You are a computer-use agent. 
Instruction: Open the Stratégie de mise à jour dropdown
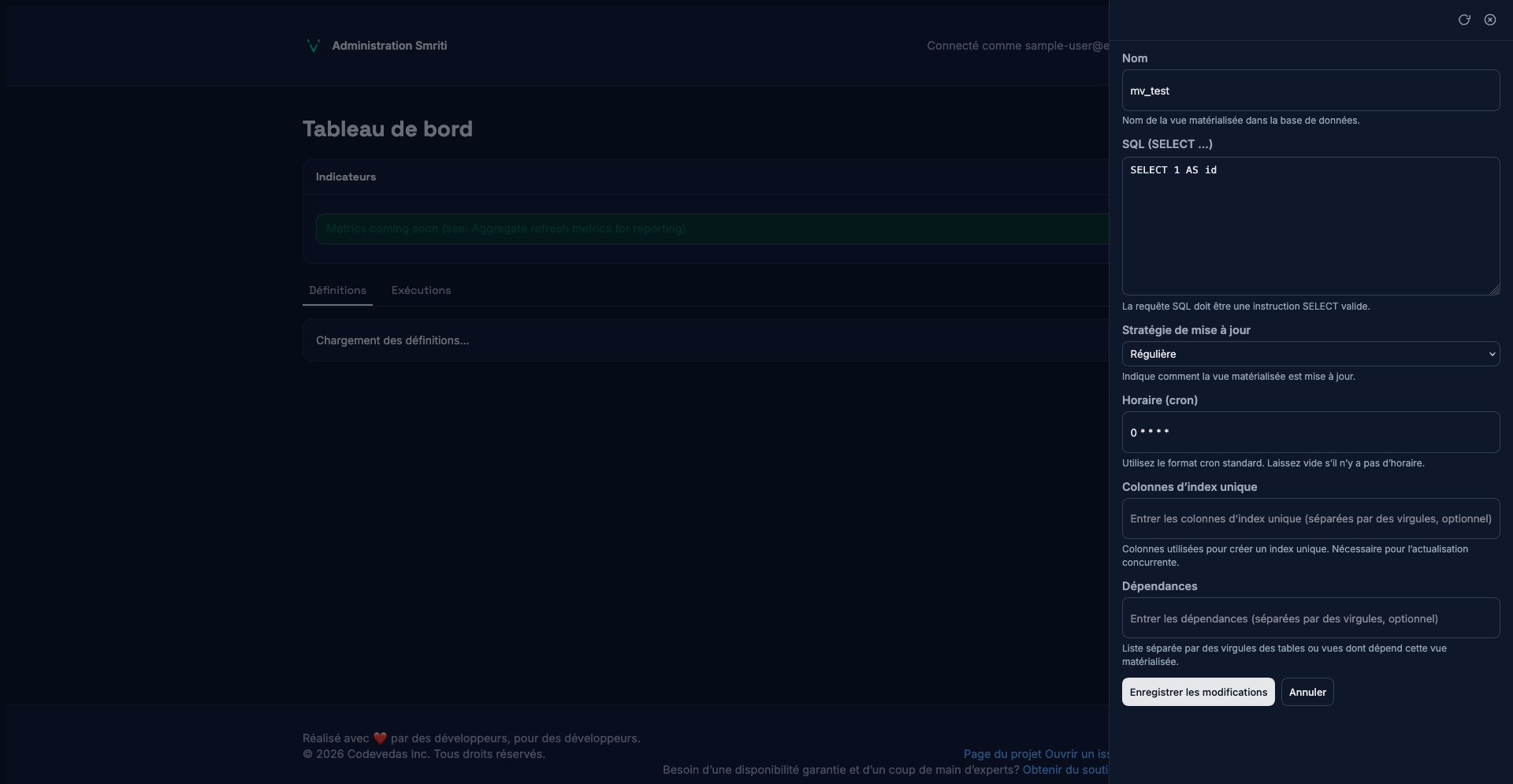[1310, 354]
